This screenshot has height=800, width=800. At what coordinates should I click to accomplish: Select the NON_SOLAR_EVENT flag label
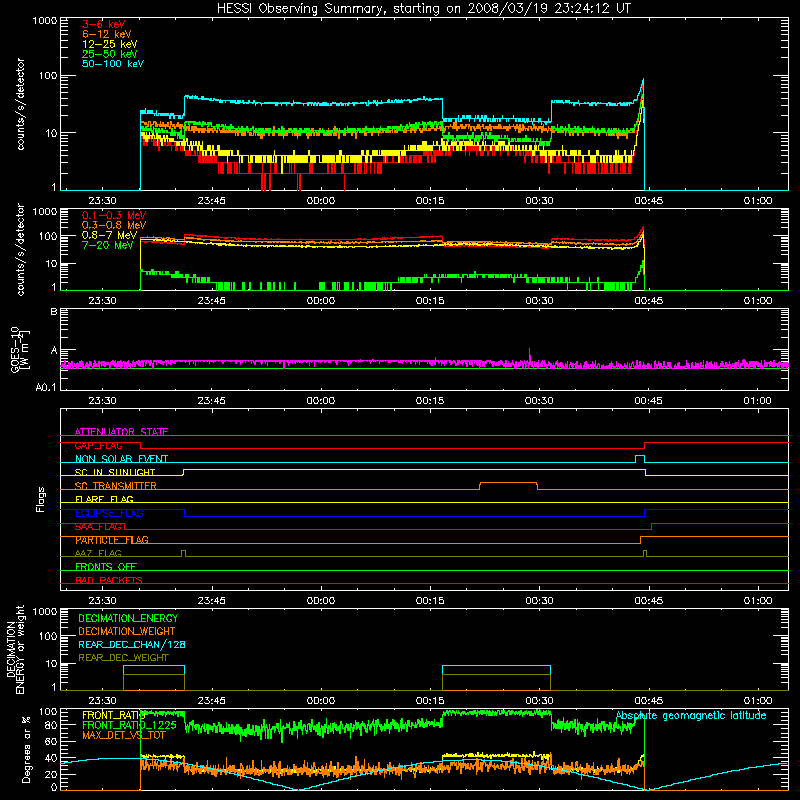point(121,459)
